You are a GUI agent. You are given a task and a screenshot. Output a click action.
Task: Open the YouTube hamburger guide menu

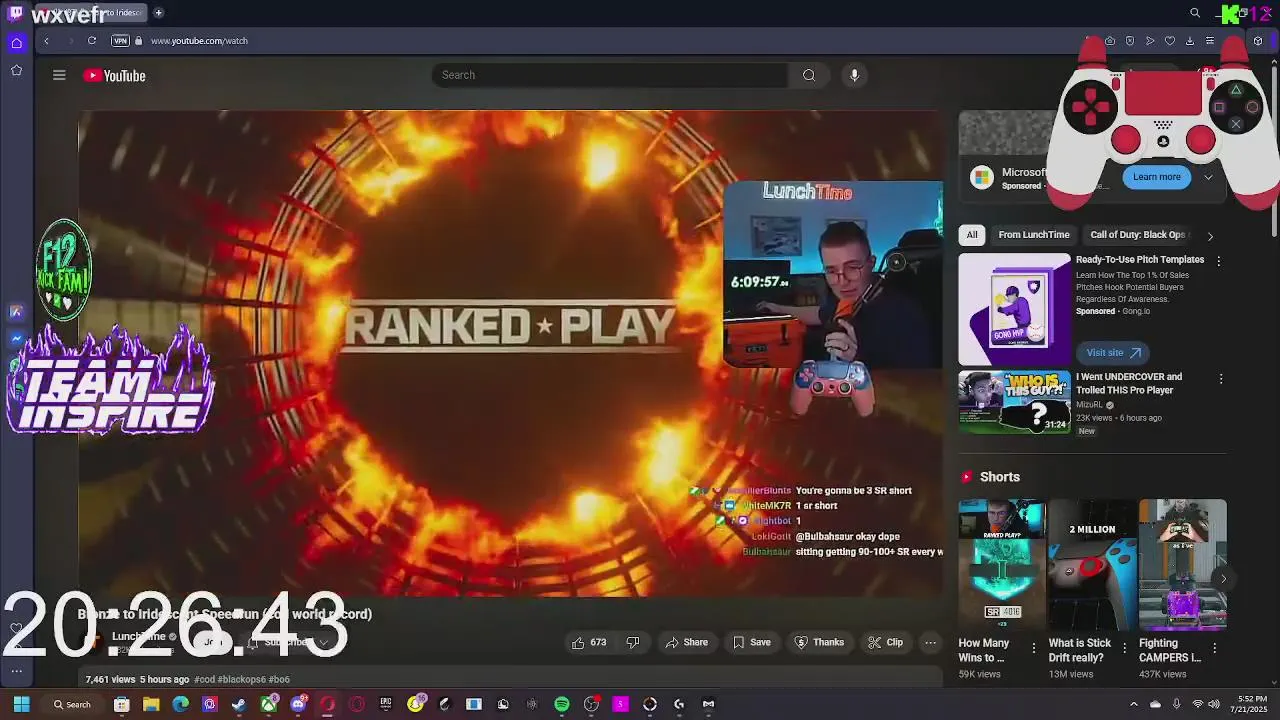pyautogui.click(x=59, y=75)
